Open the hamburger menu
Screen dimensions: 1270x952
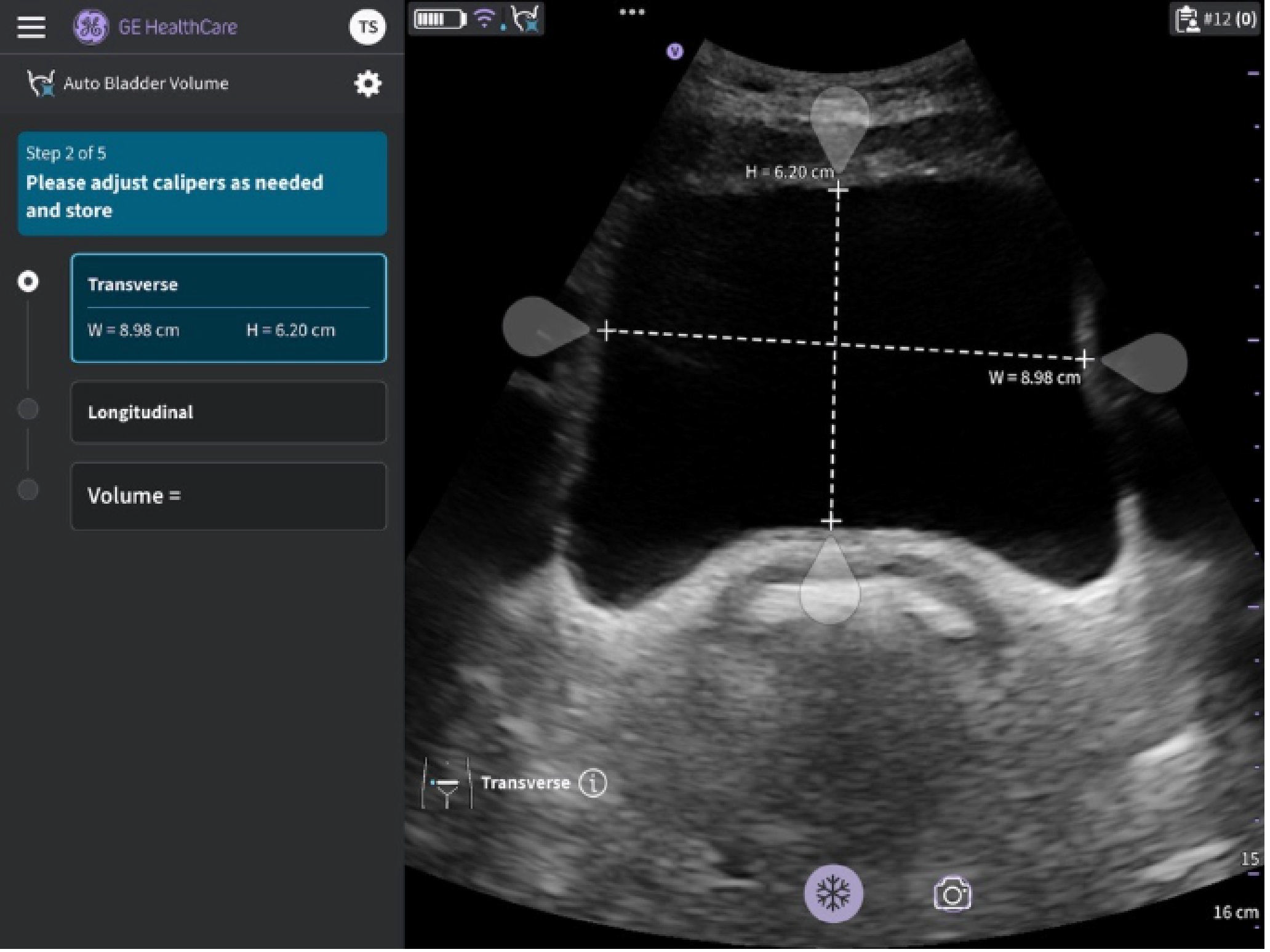pyautogui.click(x=31, y=27)
